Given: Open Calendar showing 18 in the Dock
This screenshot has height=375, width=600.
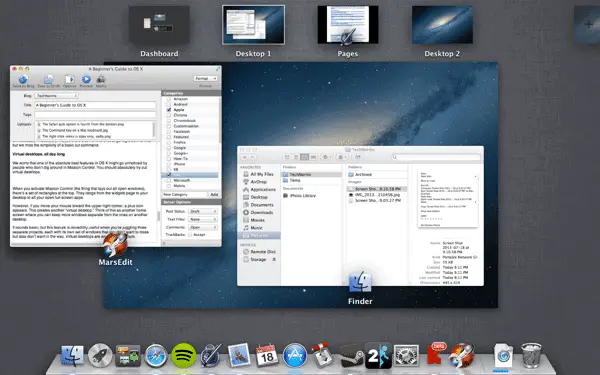Looking at the screenshot, I should tap(266, 355).
